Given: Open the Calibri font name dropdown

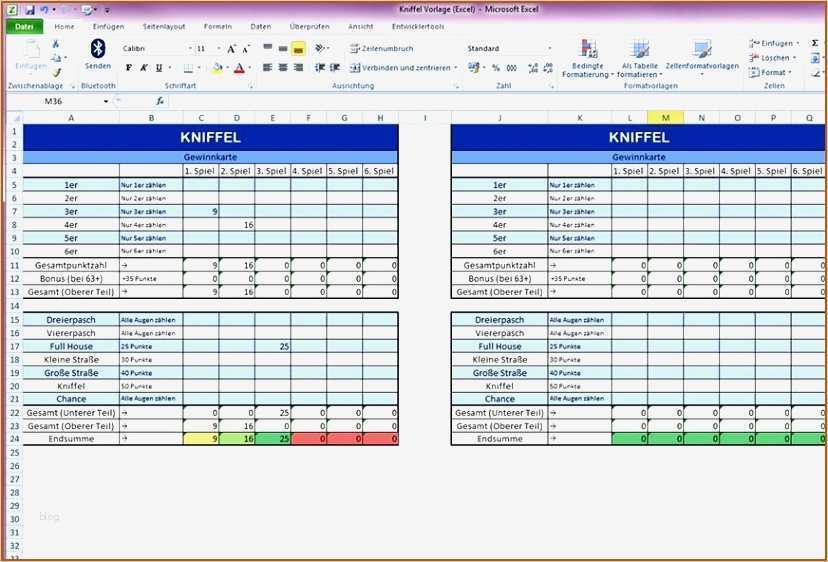Looking at the screenshot, I should point(190,49).
